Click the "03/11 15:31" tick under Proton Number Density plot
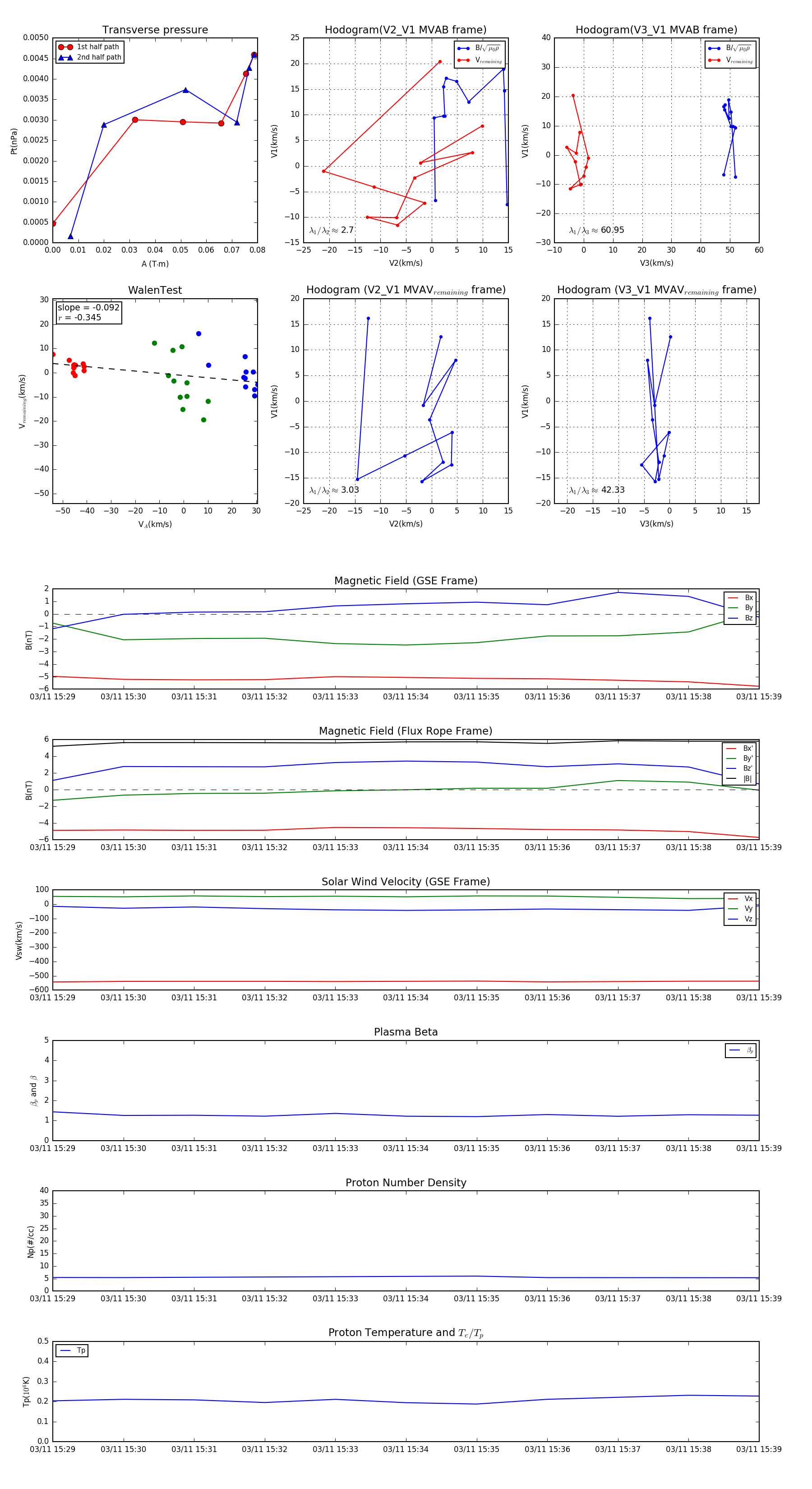This screenshot has height=1489, width=812. 194,1298
